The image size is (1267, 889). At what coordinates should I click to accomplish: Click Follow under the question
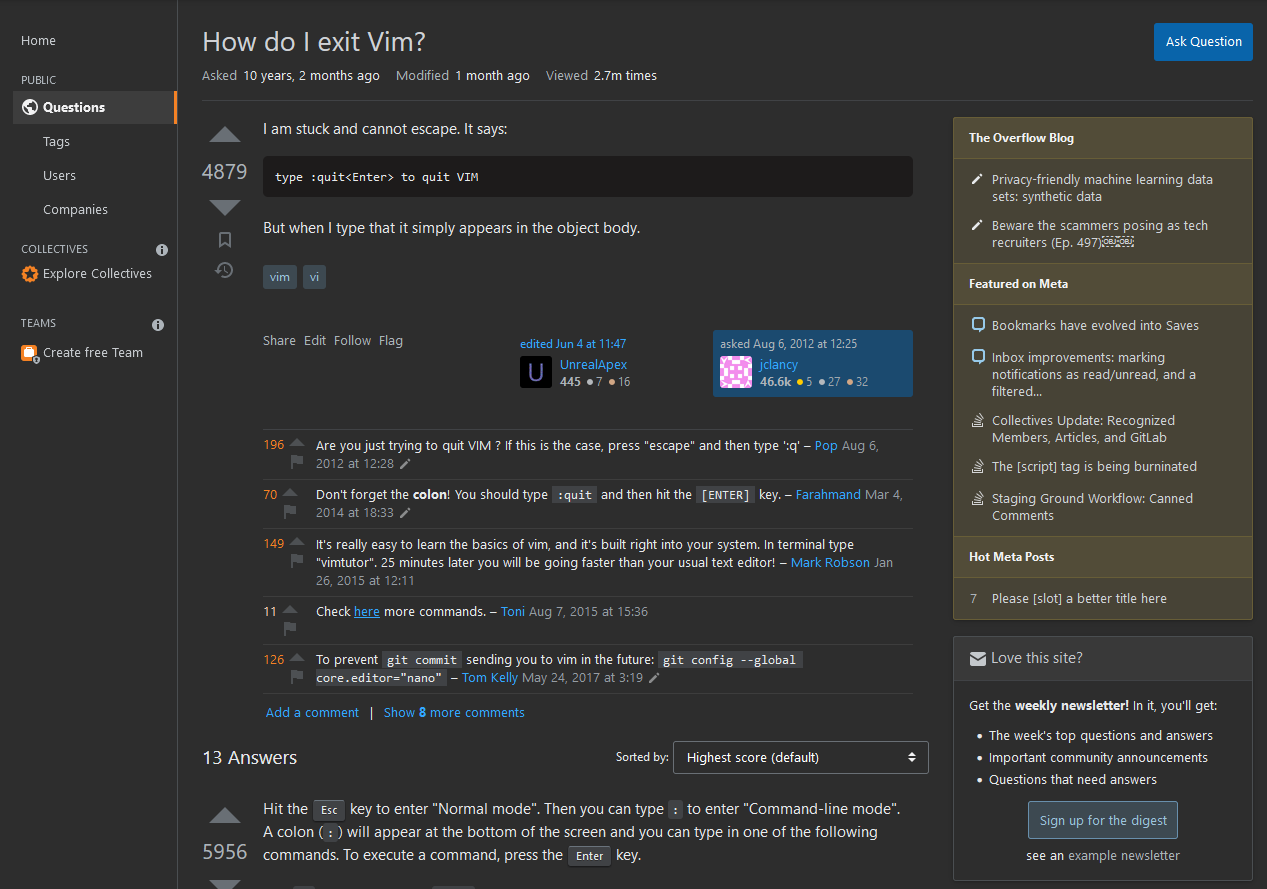tap(353, 341)
